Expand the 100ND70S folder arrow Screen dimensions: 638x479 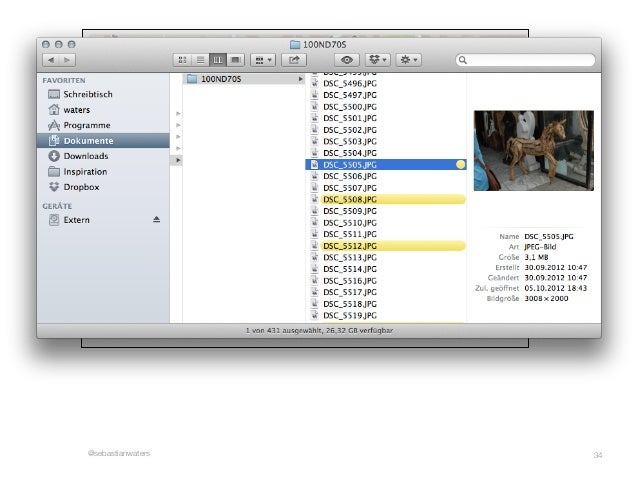click(x=300, y=79)
